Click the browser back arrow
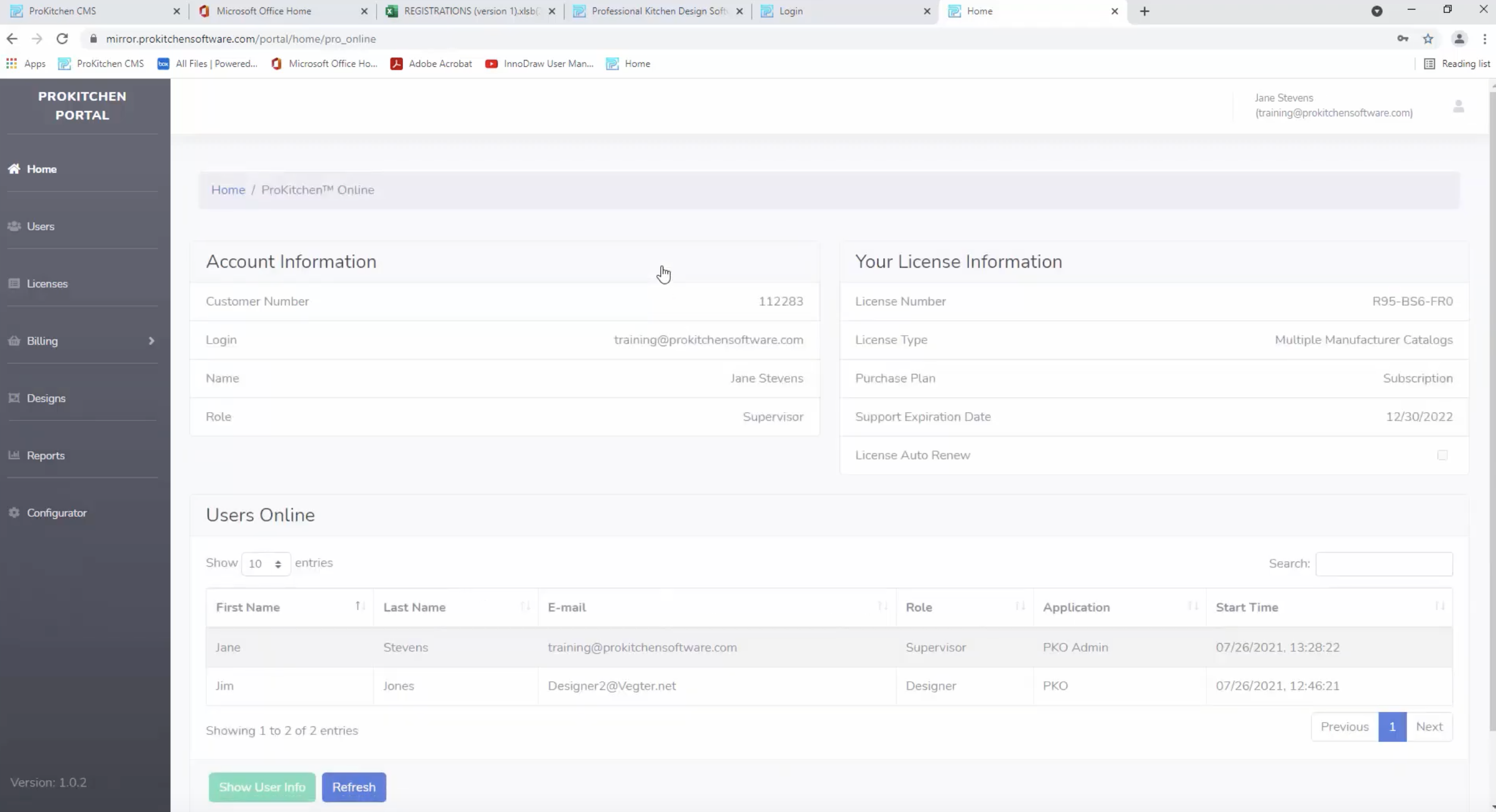 12,39
